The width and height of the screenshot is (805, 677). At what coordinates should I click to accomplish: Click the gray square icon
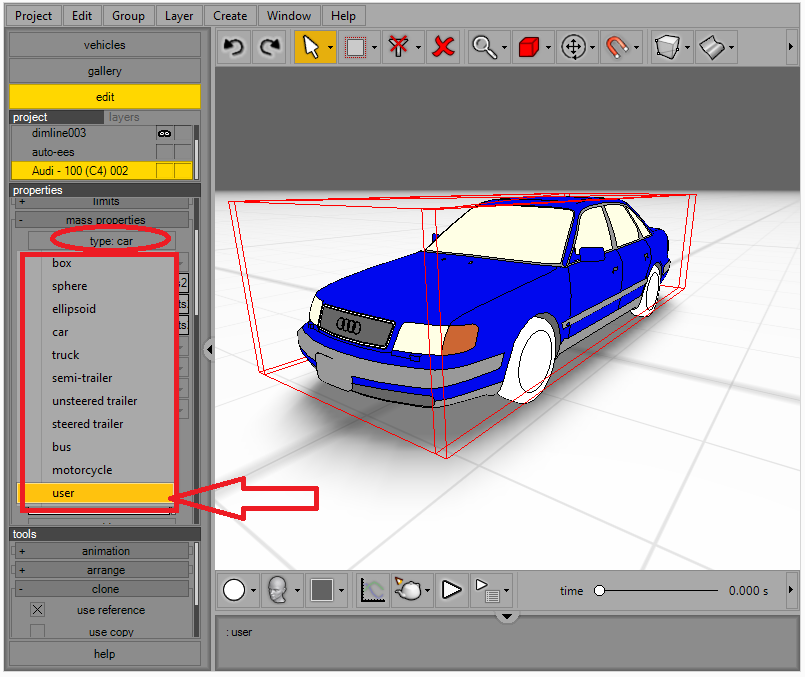coord(322,590)
